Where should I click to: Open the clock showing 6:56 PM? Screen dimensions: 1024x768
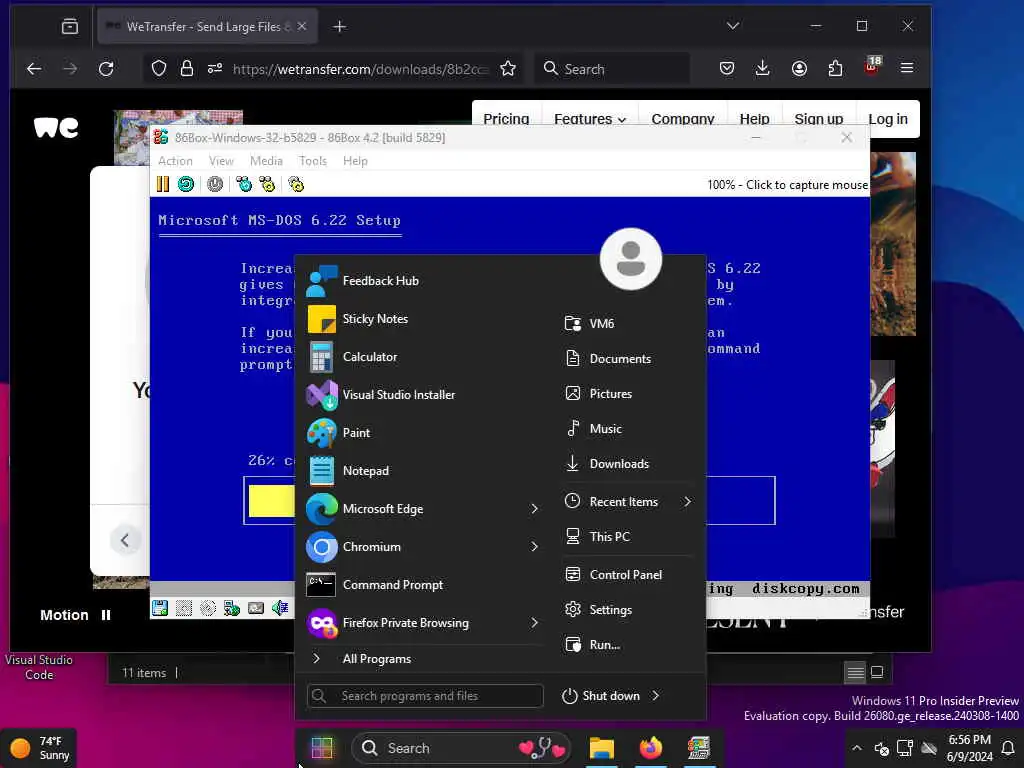click(969, 748)
